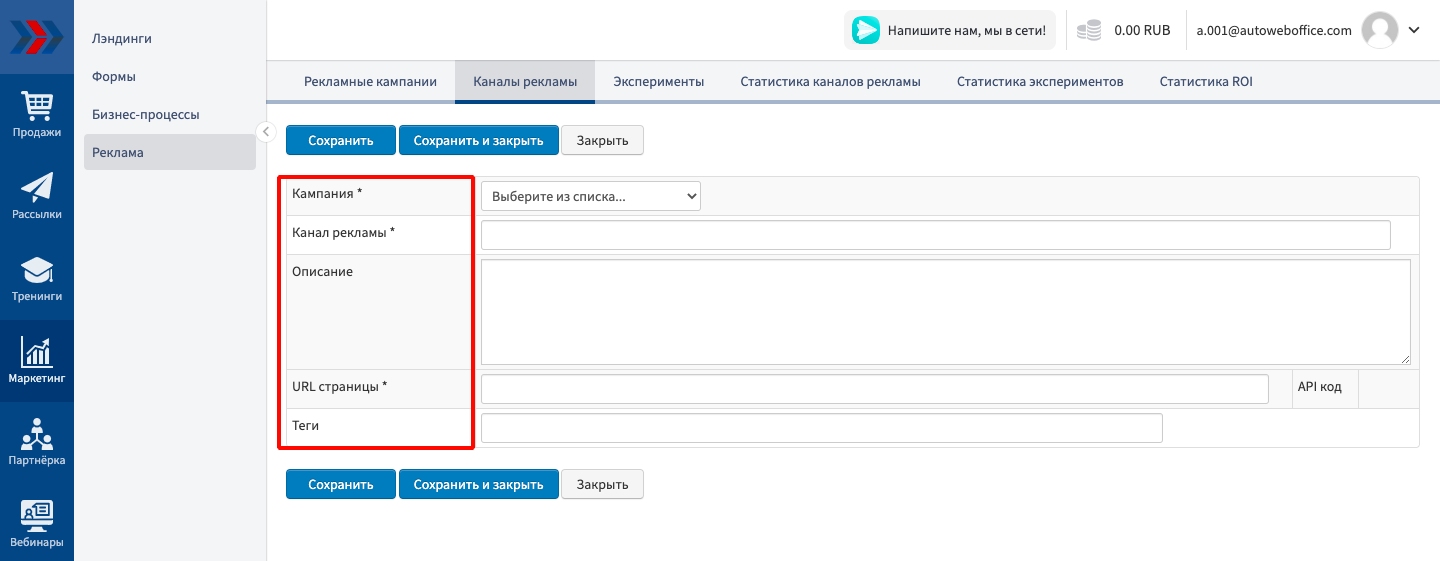The width and height of the screenshot is (1440, 561).
Task: Select the Маркетинг chart icon
Action: 36,360
